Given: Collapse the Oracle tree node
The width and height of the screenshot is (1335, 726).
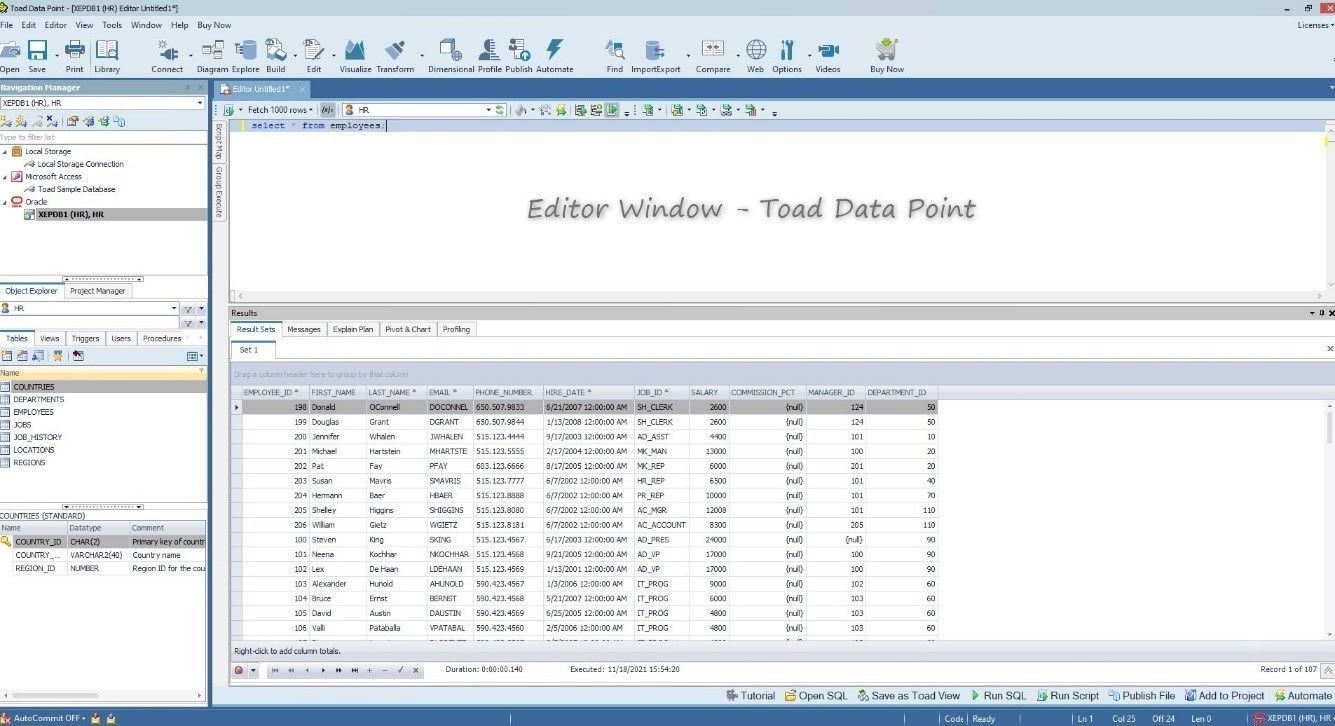Looking at the screenshot, I should point(4,202).
